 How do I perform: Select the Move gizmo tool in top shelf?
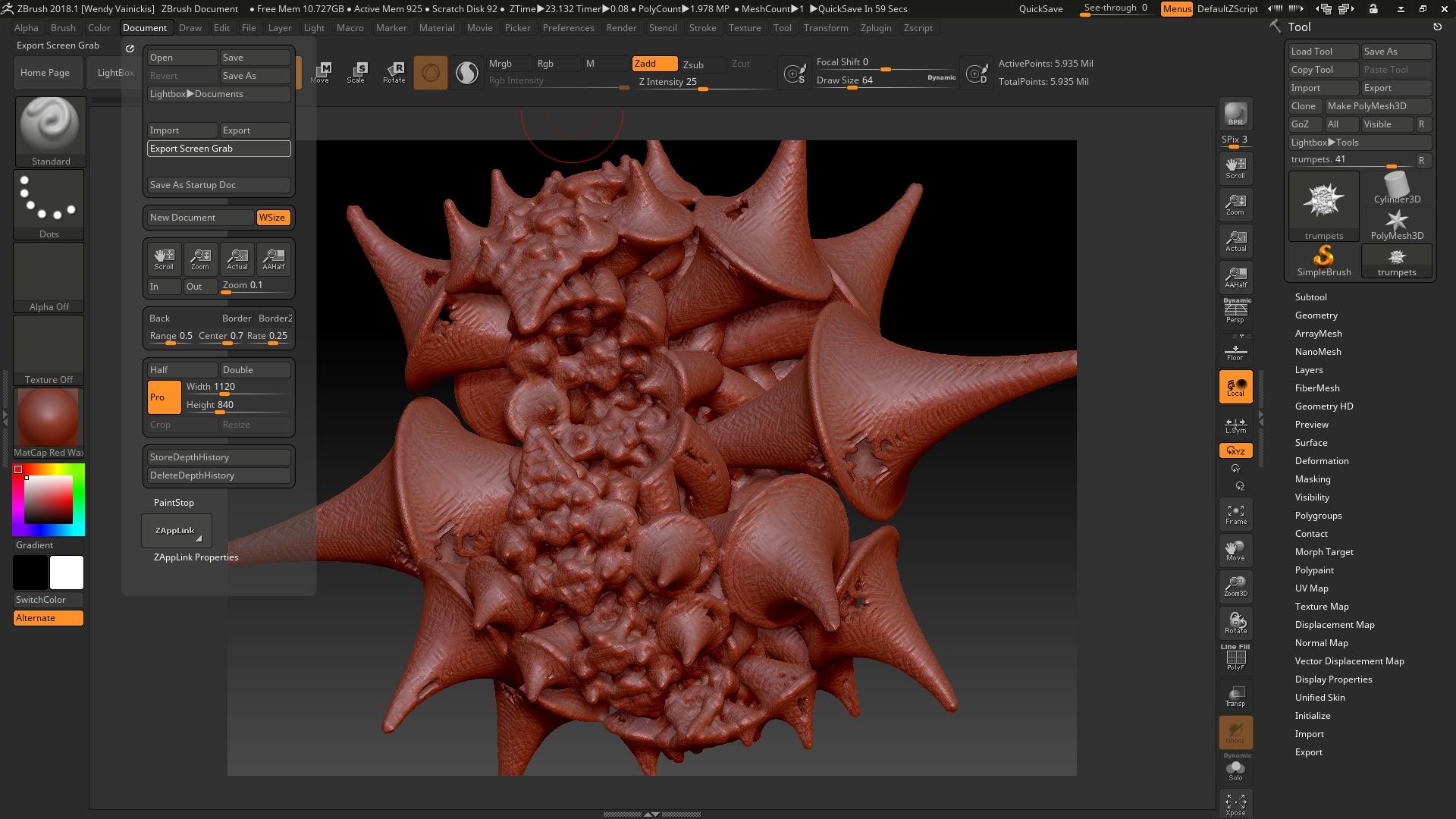coord(321,73)
